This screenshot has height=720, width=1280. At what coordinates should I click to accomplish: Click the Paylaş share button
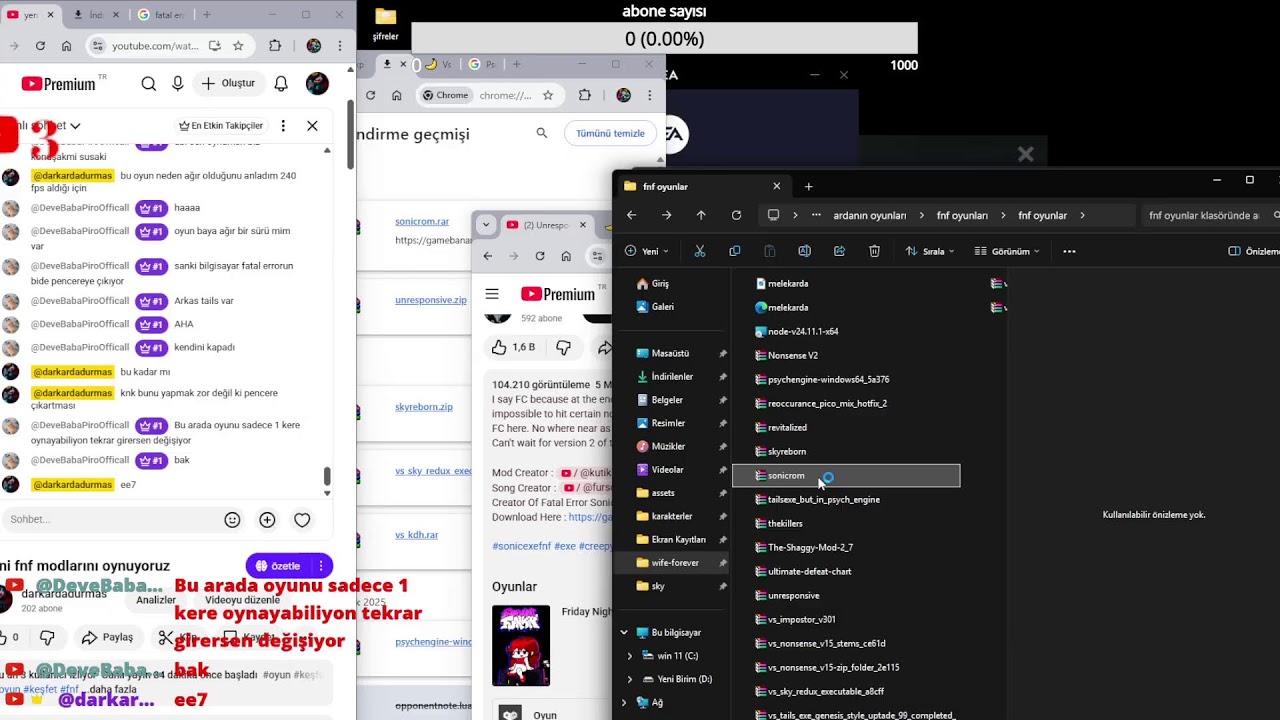[x=108, y=637]
